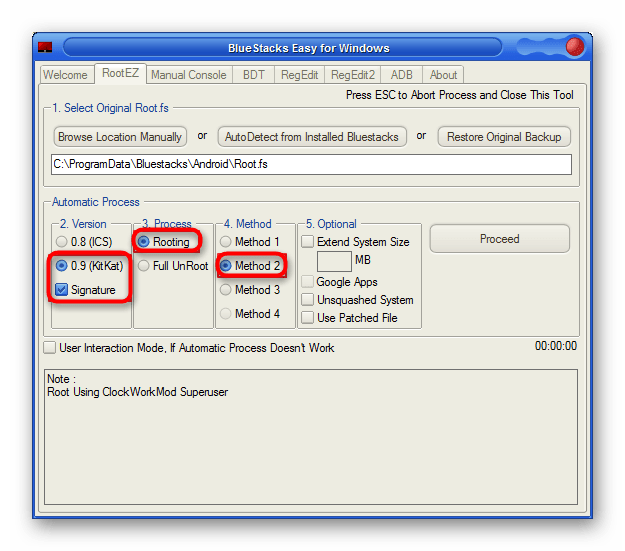Enable Extend System Size checkbox

[356, 242]
